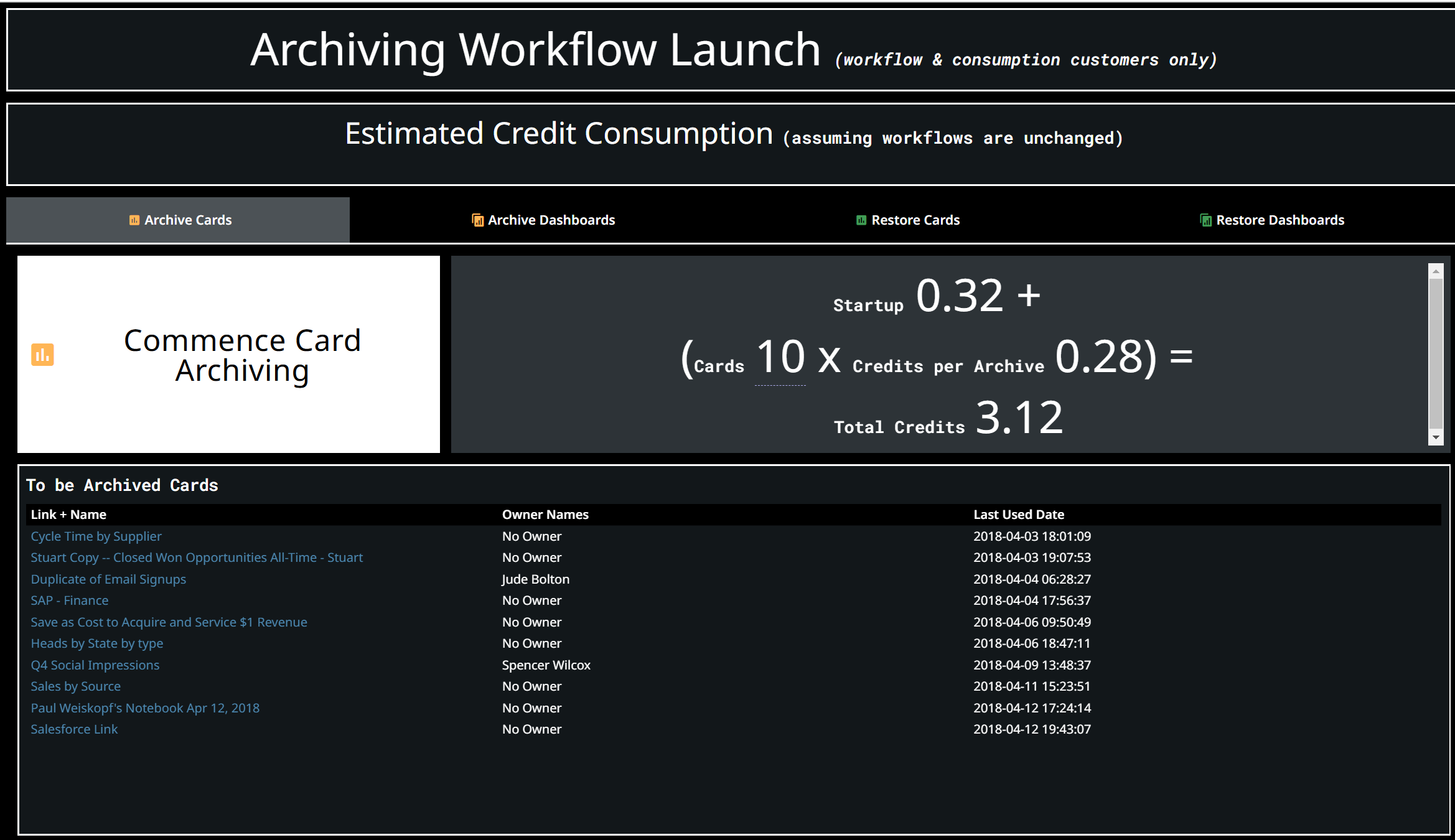Image resolution: width=1455 pixels, height=840 pixels.
Task: Click the Last Used Date column header
Action: (x=1019, y=515)
